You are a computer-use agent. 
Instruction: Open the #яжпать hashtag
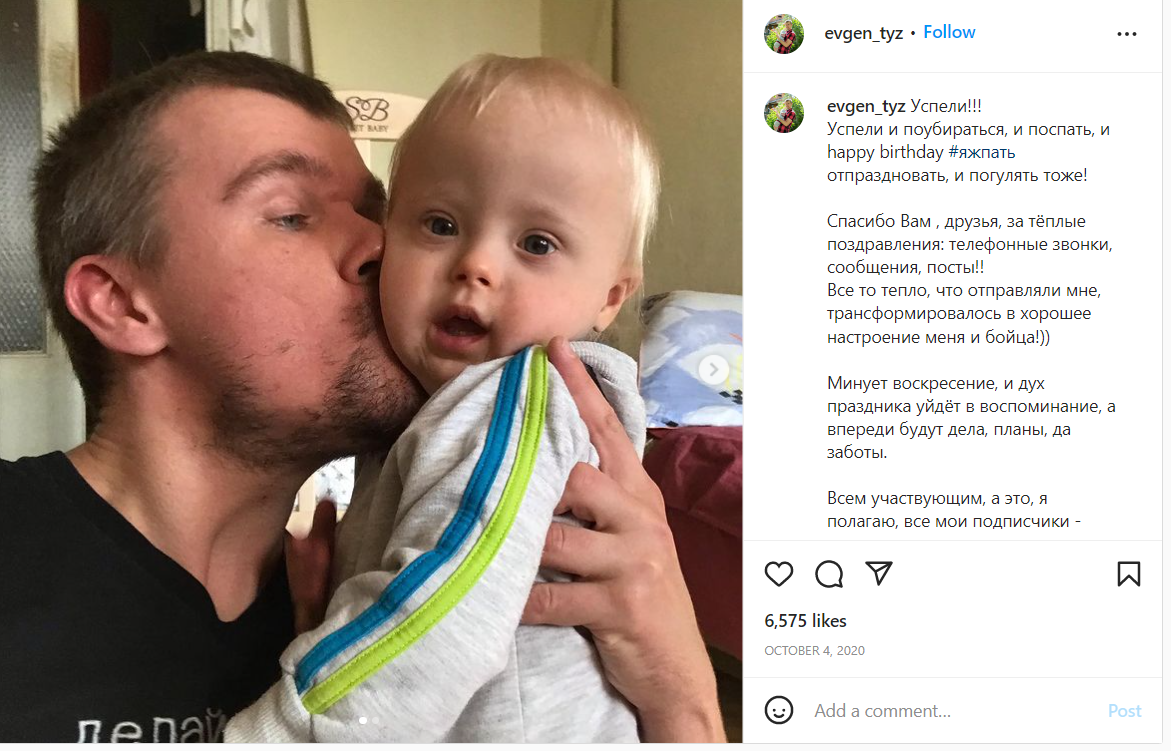(x=981, y=152)
